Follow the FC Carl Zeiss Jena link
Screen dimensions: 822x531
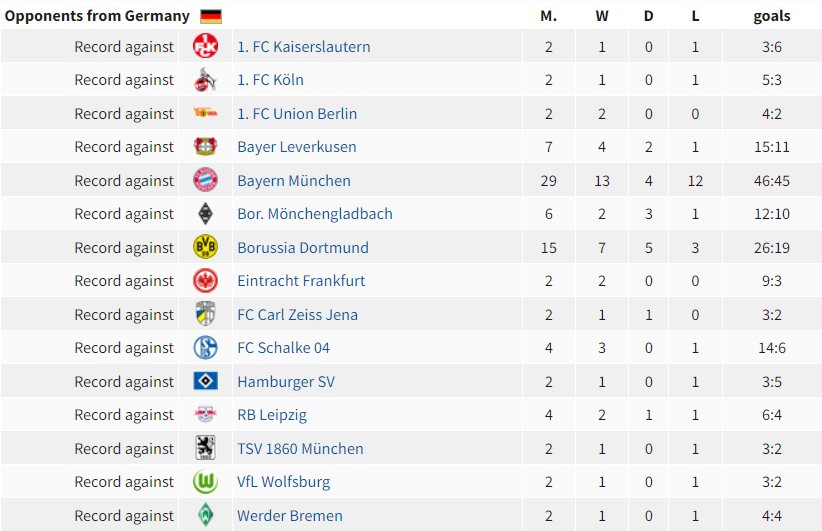pos(298,315)
